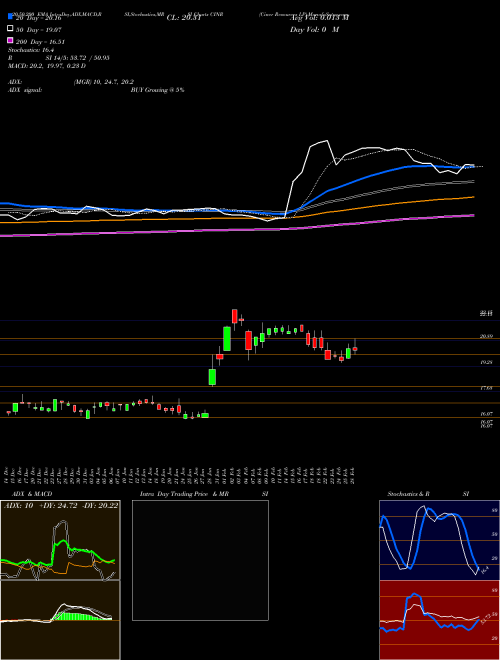Click the 17.68 price level label
Screen dimensions: 500x660
[x=487, y=388]
